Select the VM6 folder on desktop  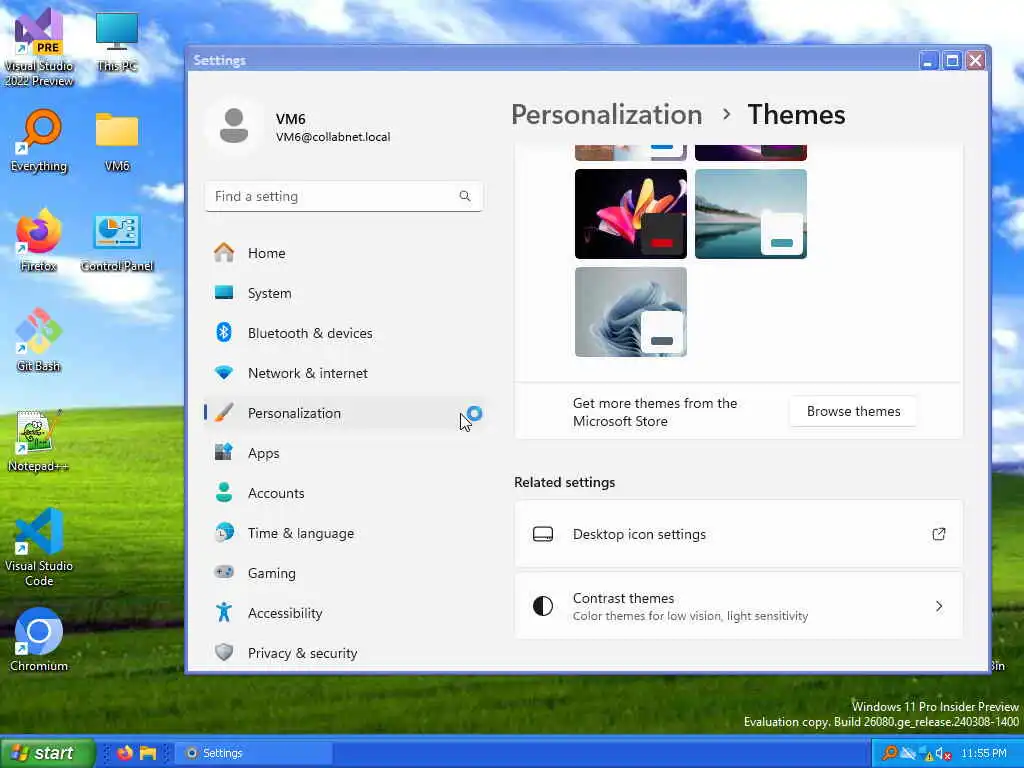[x=117, y=140]
